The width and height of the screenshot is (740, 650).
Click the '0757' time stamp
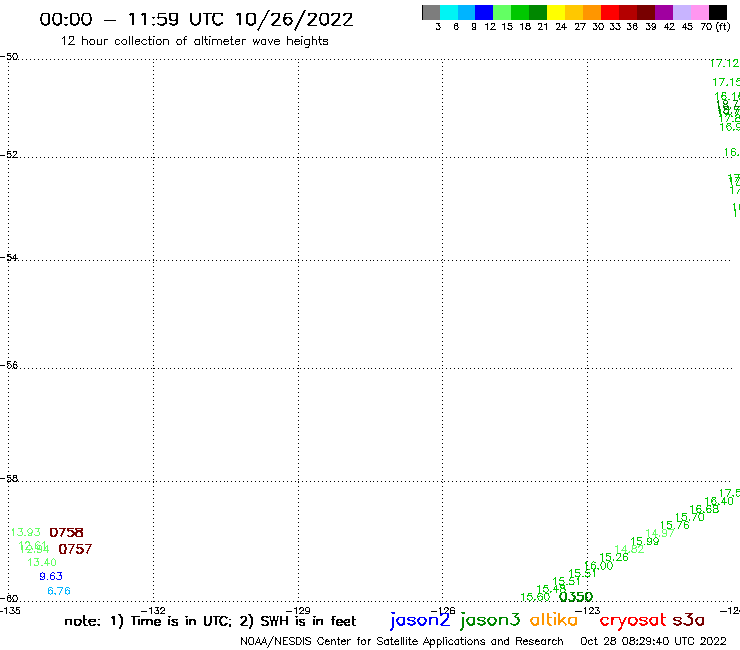coord(75,549)
